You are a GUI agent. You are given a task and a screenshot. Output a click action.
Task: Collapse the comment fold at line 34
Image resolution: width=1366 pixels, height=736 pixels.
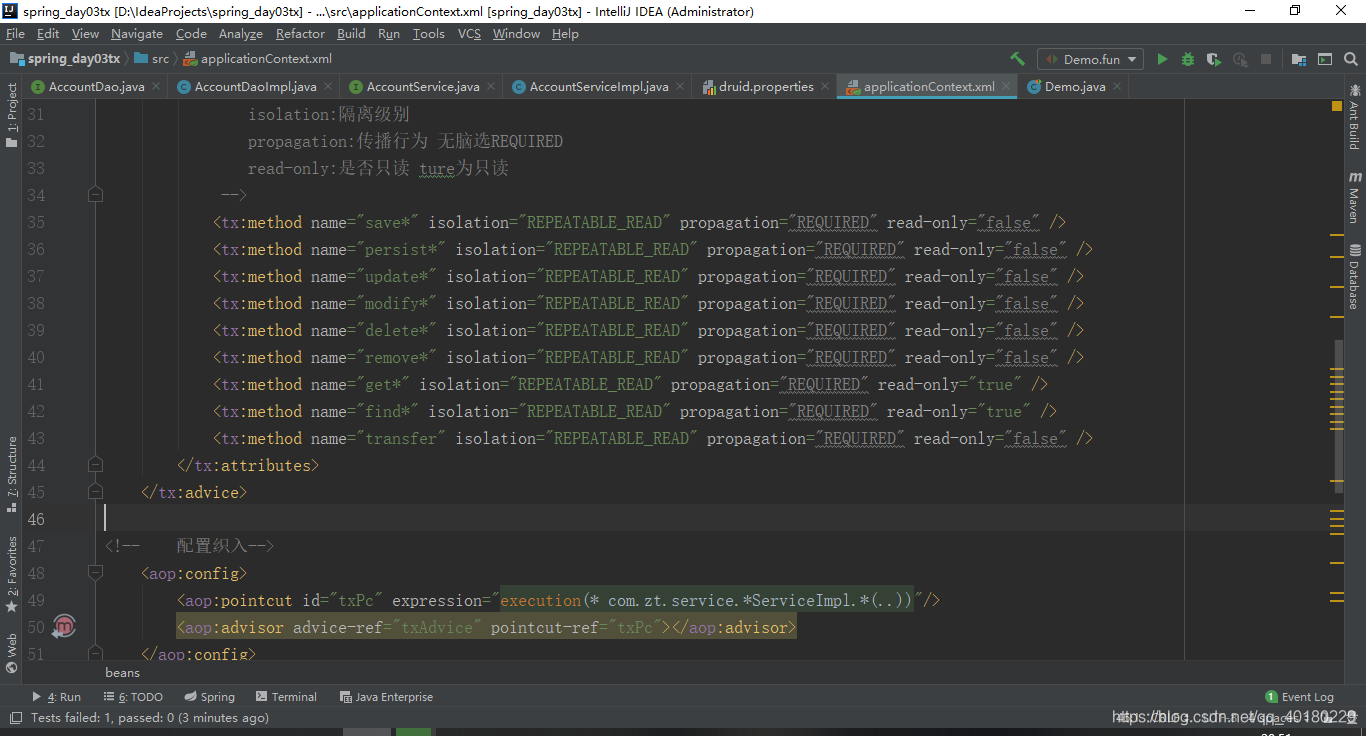[95, 195]
